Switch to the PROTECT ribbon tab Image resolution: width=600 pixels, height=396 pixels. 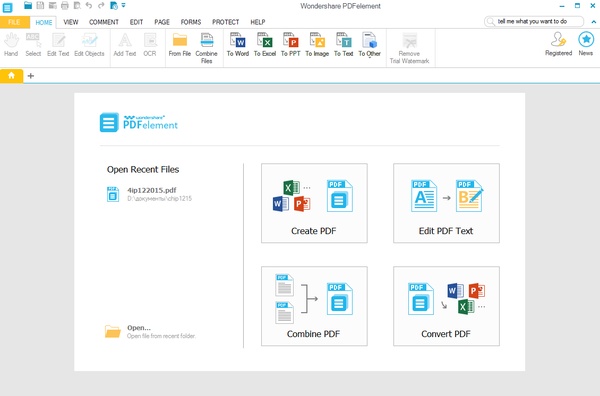[225, 22]
